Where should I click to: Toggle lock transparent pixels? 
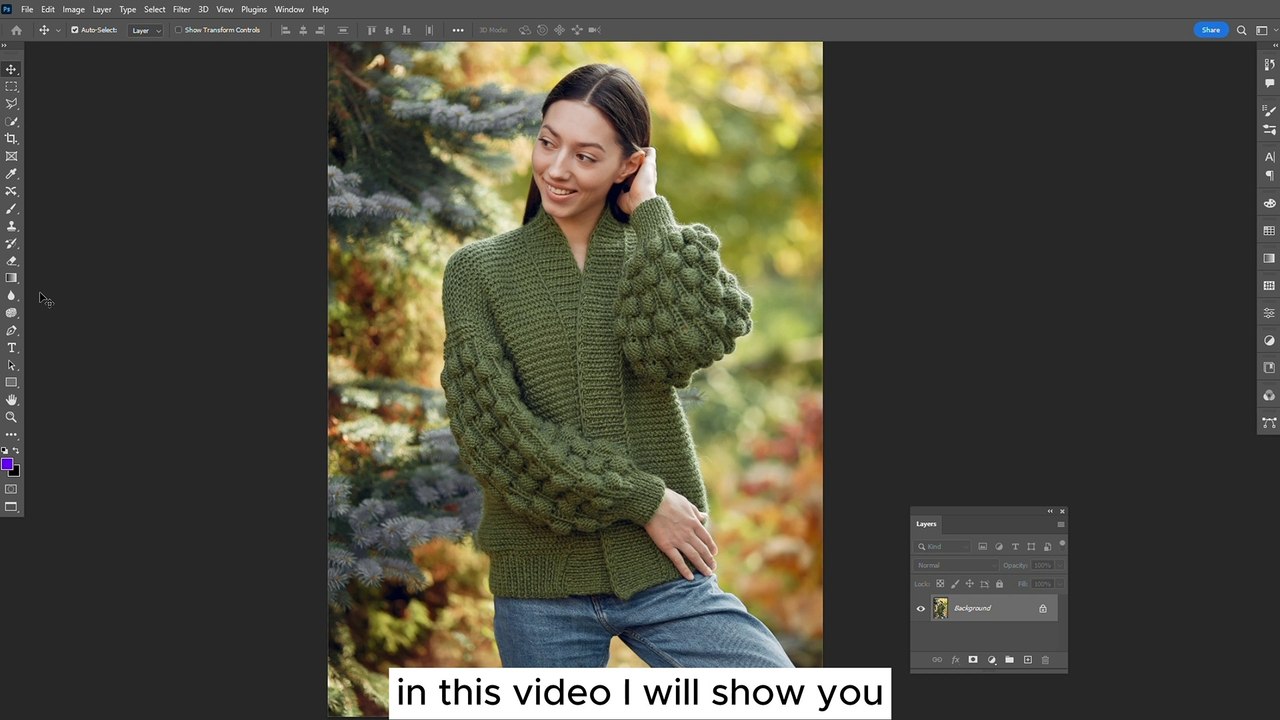click(940, 584)
